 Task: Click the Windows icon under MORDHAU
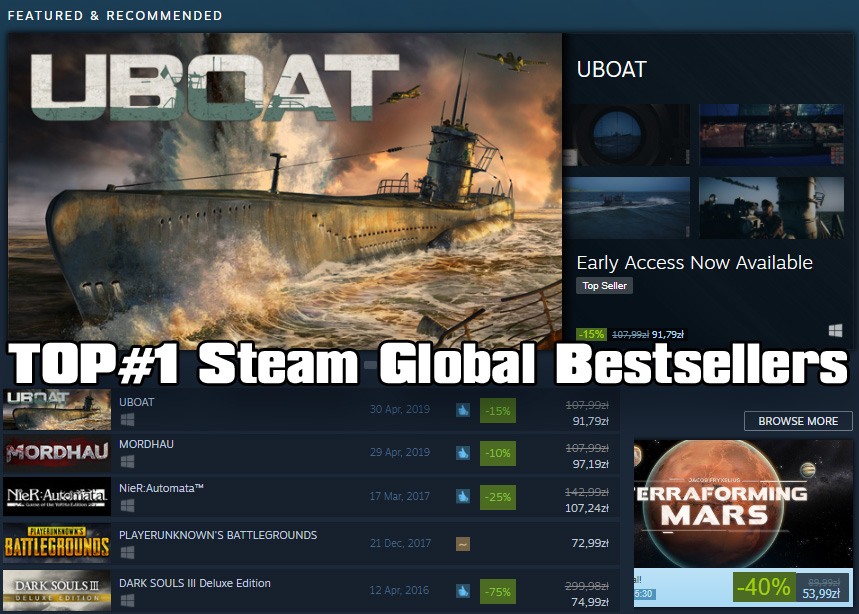[x=127, y=462]
